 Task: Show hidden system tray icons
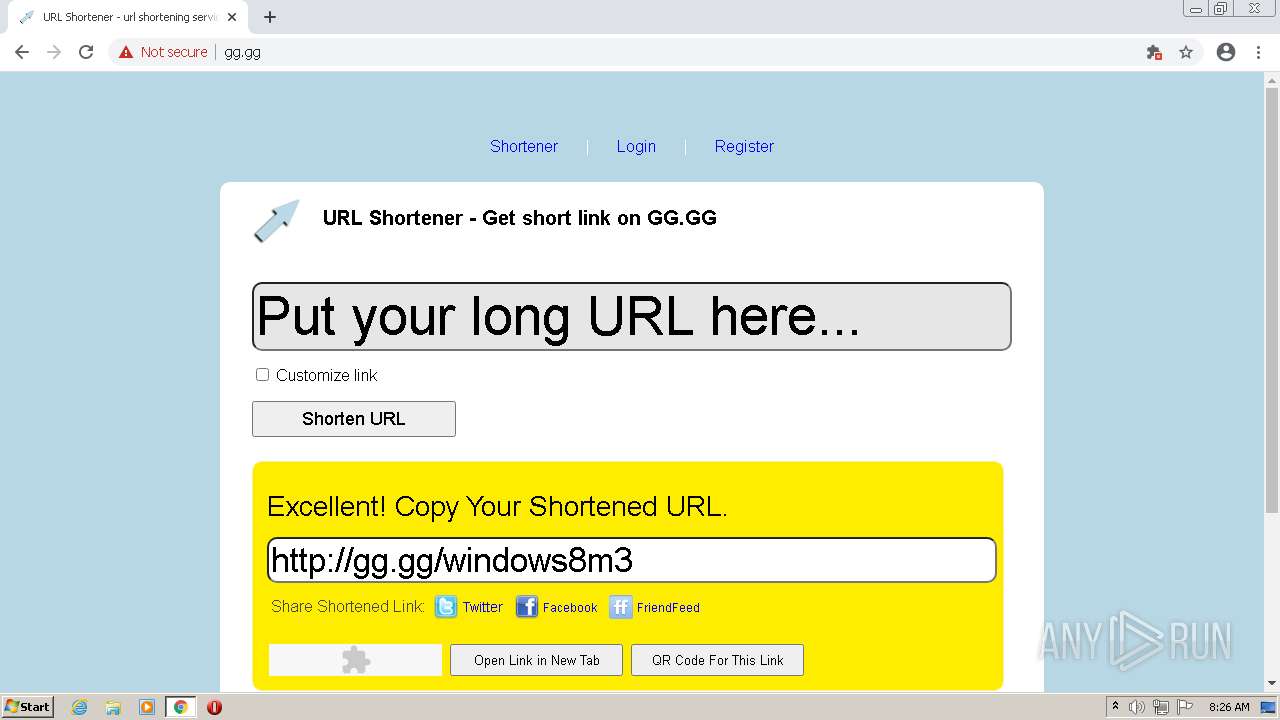pyautogui.click(x=1115, y=707)
